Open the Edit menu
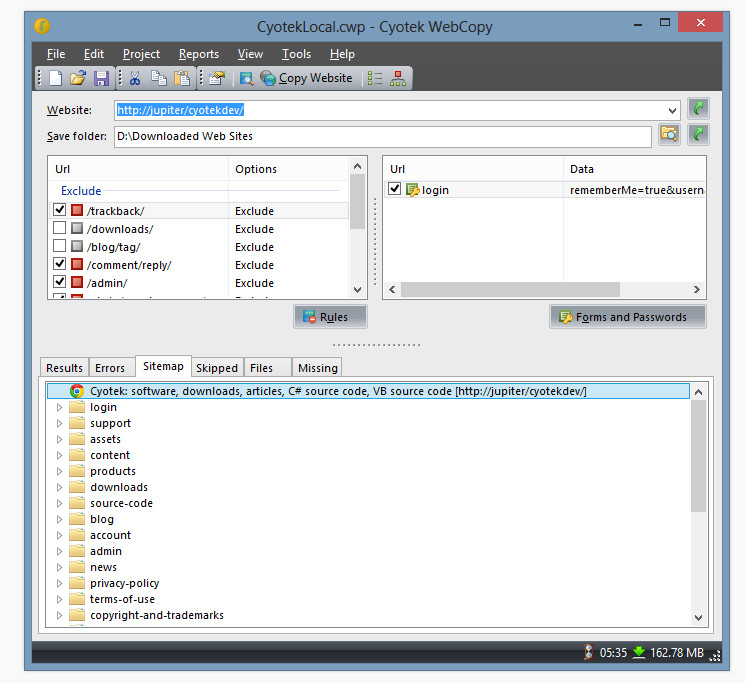Viewport: 745px width, 683px height. [x=94, y=54]
